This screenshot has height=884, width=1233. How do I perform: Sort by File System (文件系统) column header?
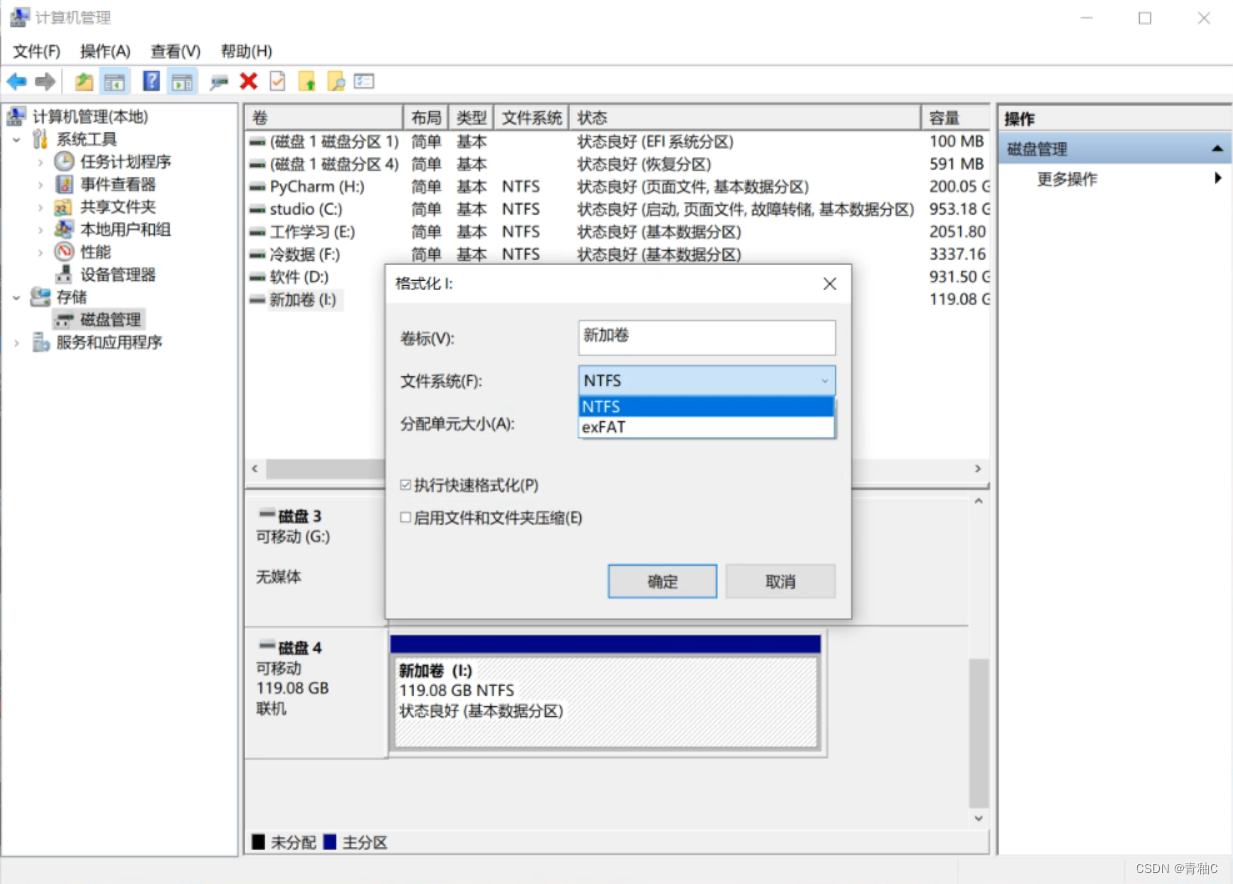(532, 117)
